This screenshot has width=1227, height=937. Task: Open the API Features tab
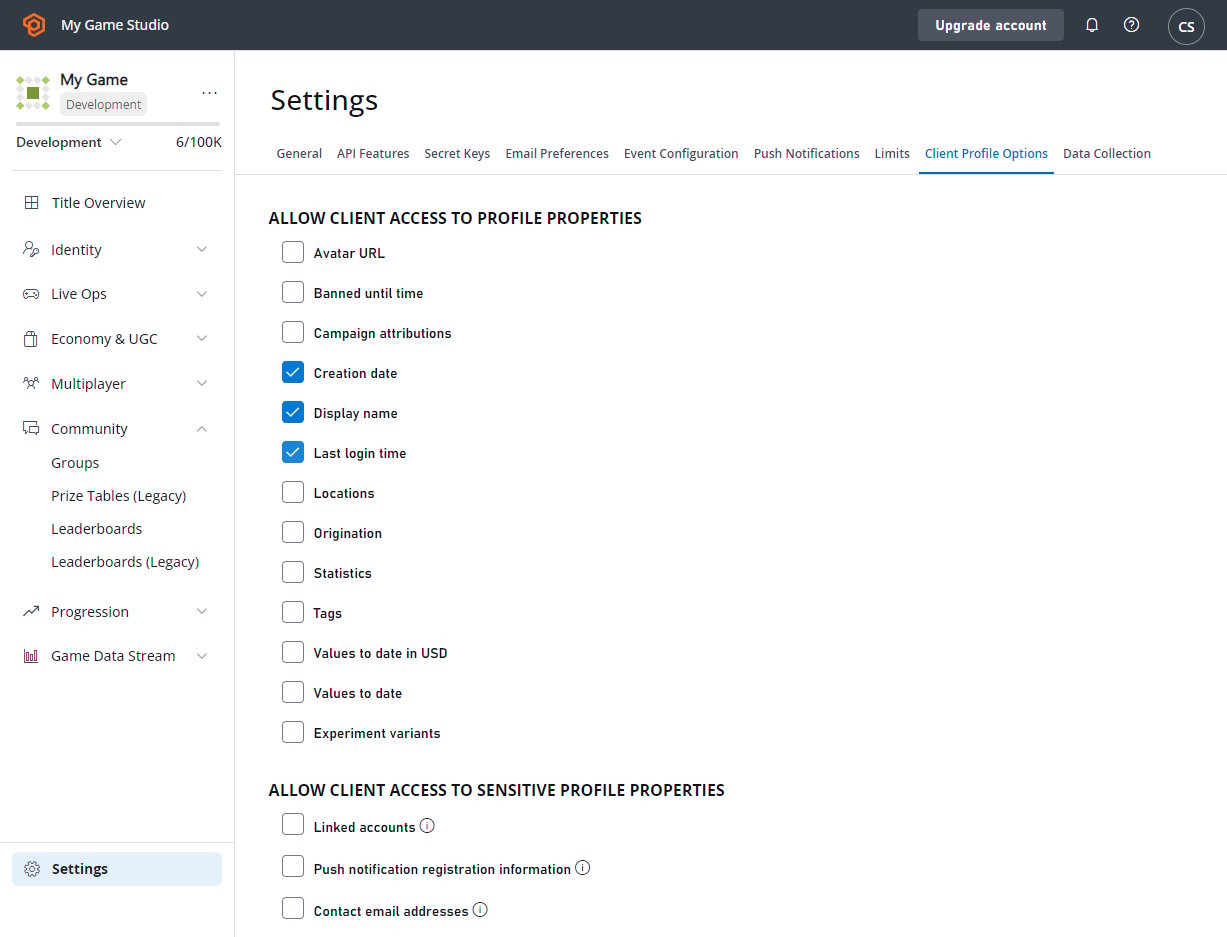pos(373,154)
